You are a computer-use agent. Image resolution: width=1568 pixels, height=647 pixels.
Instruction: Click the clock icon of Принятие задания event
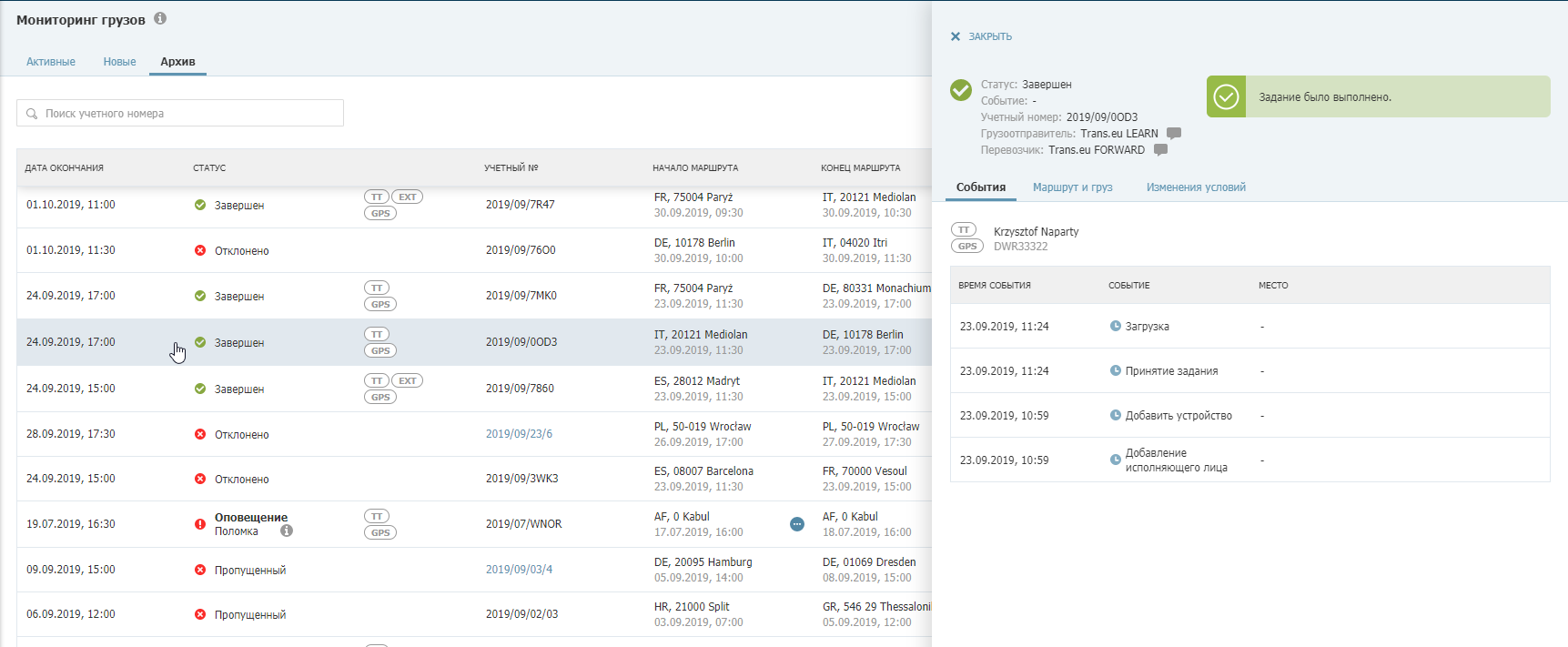[x=1115, y=370]
